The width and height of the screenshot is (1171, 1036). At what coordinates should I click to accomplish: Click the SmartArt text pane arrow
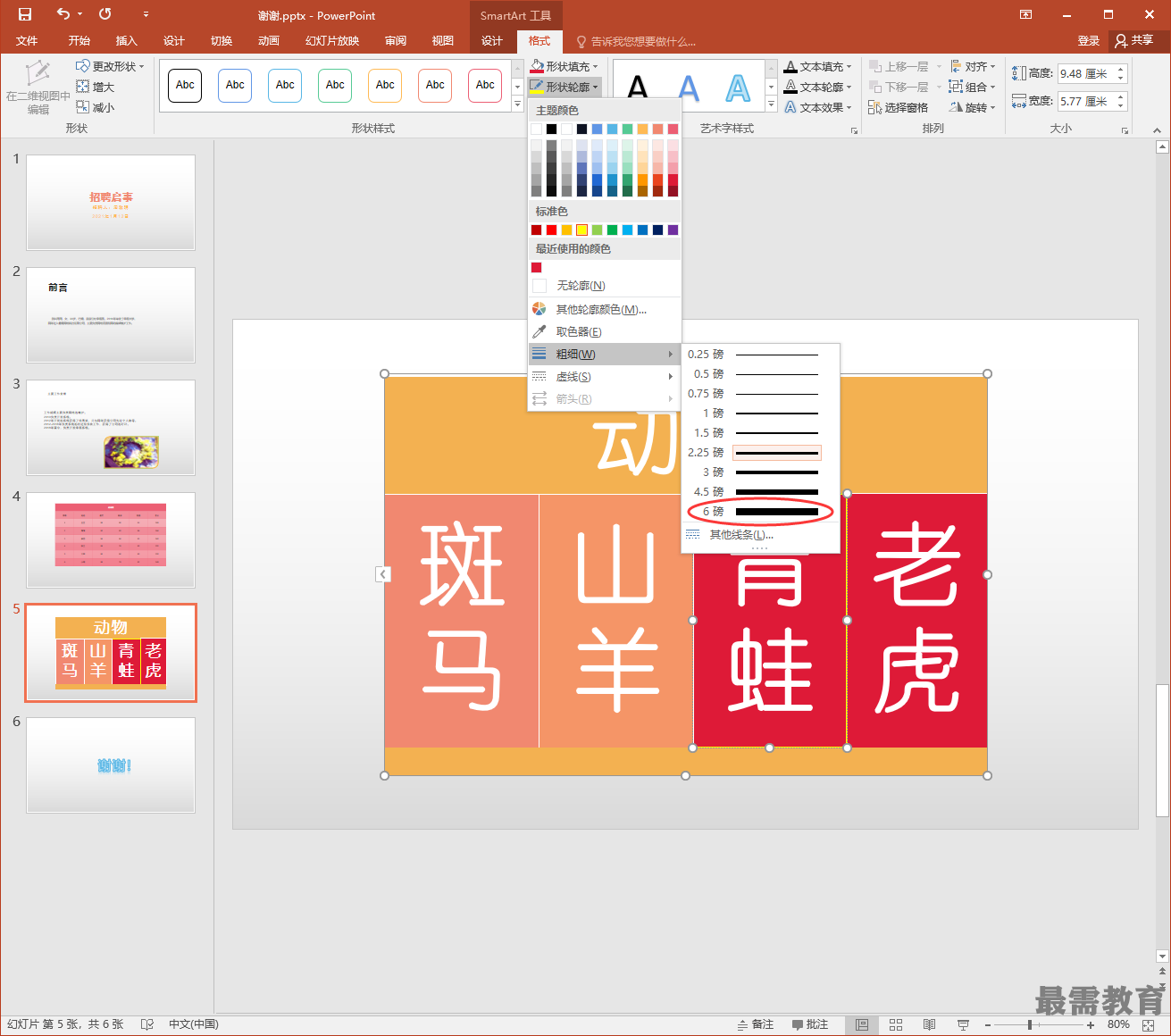pyautogui.click(x=383, y=574)
